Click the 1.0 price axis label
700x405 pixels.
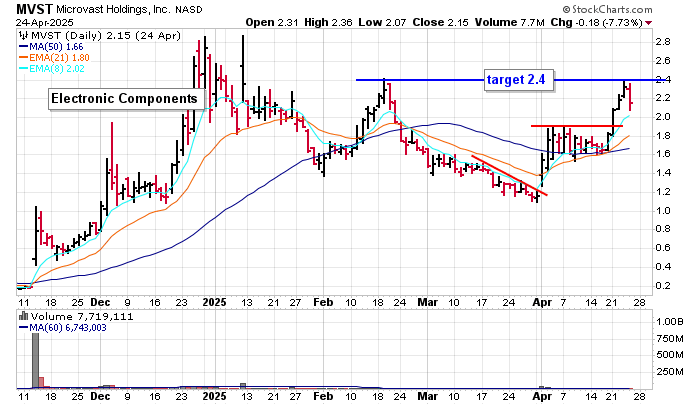pos(662,210)
